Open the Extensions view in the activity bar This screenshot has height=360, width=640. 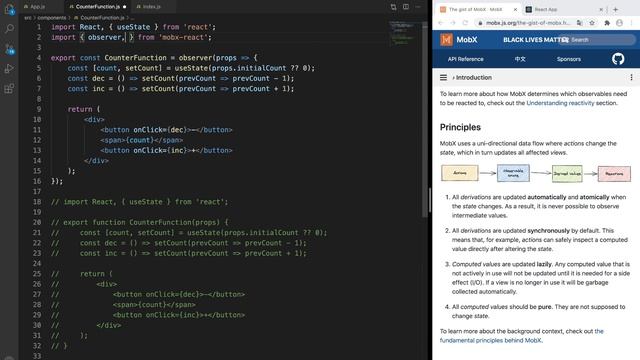point(9,88)
